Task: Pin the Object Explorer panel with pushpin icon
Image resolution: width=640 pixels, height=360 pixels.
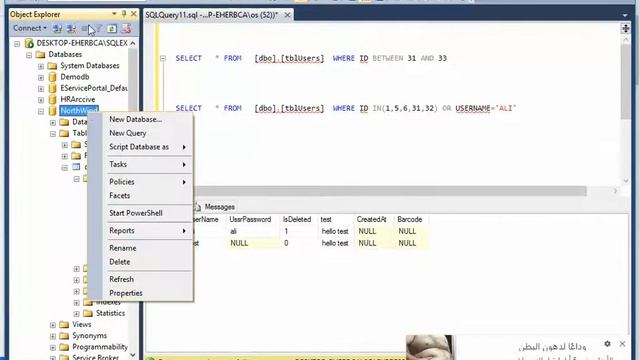Action: 124,14
